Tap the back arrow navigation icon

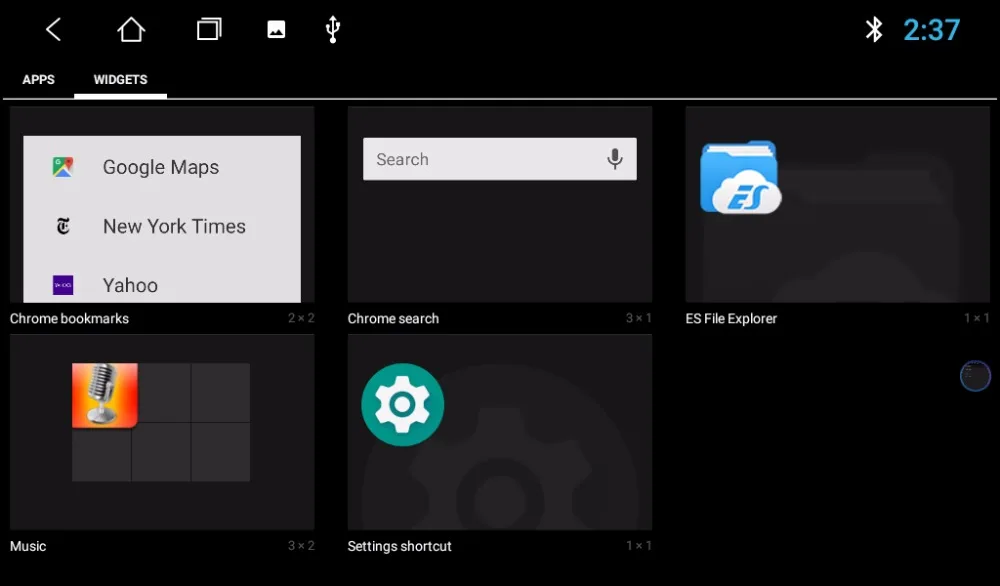(x=54, y=29)
